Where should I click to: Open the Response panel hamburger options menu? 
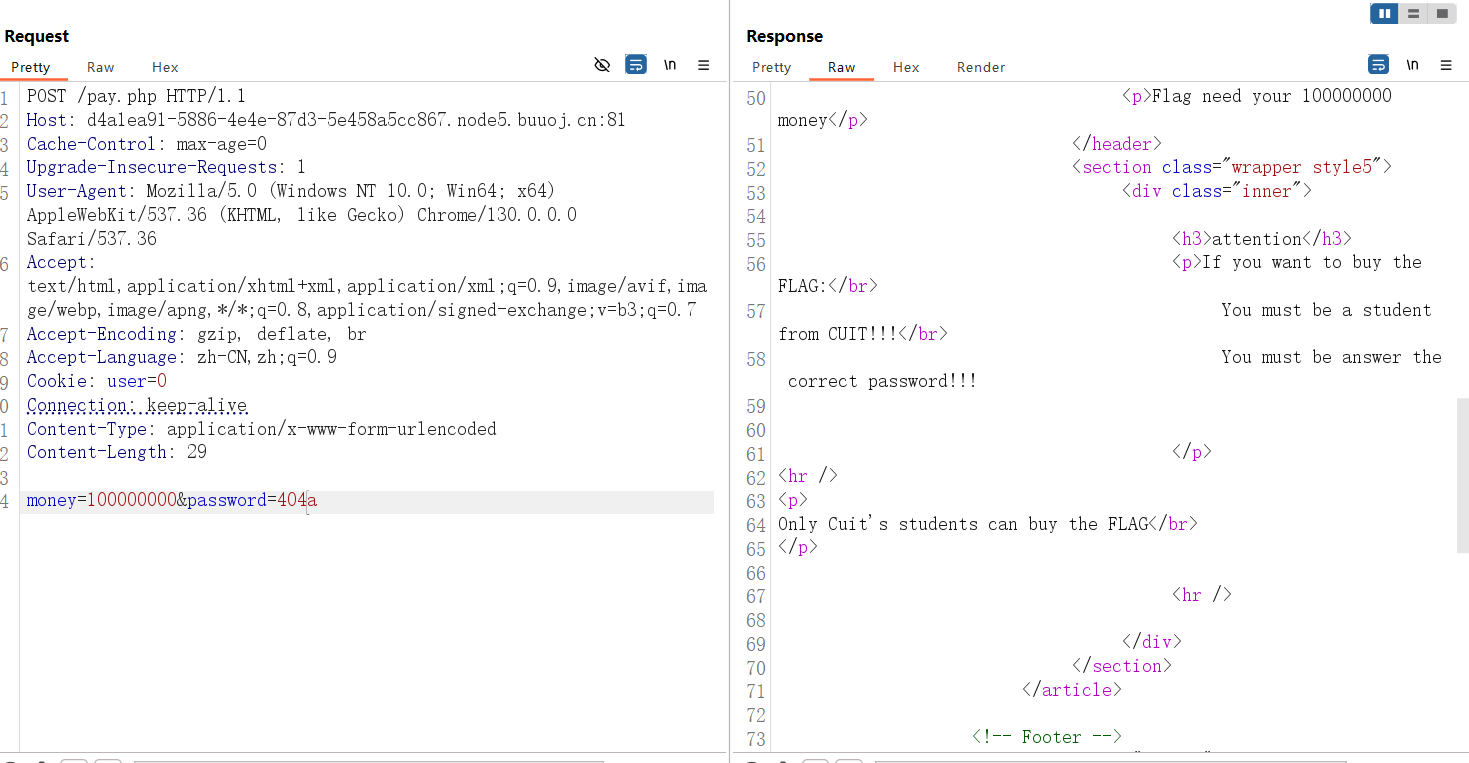(1446, 65)
